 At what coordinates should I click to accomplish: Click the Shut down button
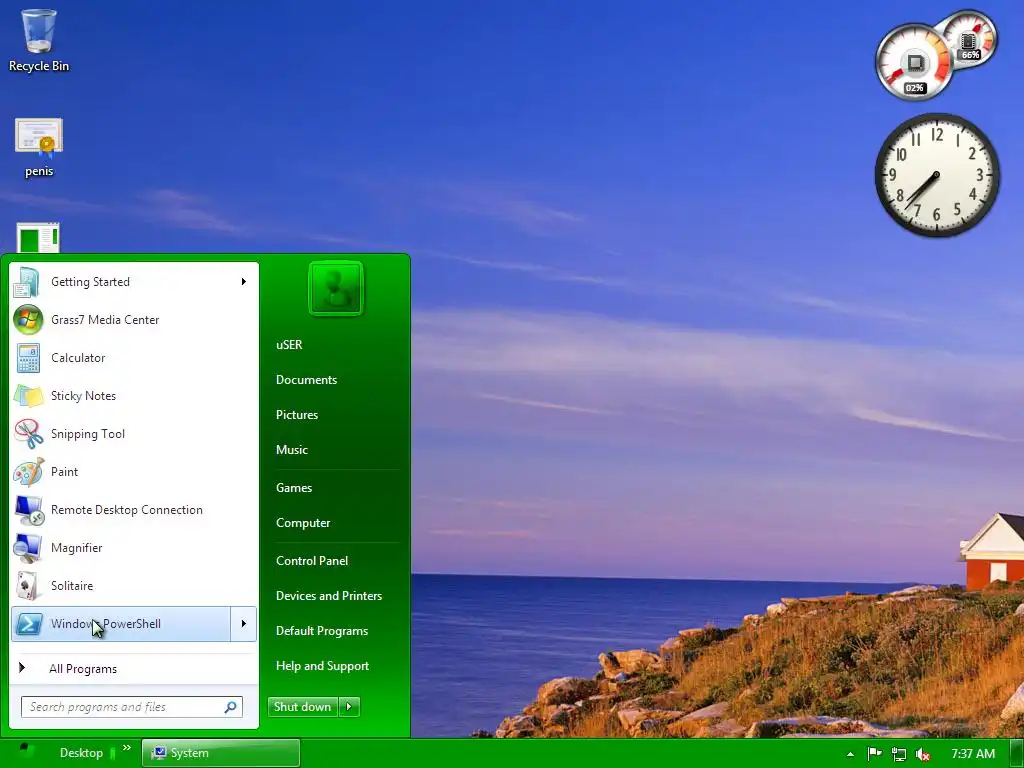[304, 707]
